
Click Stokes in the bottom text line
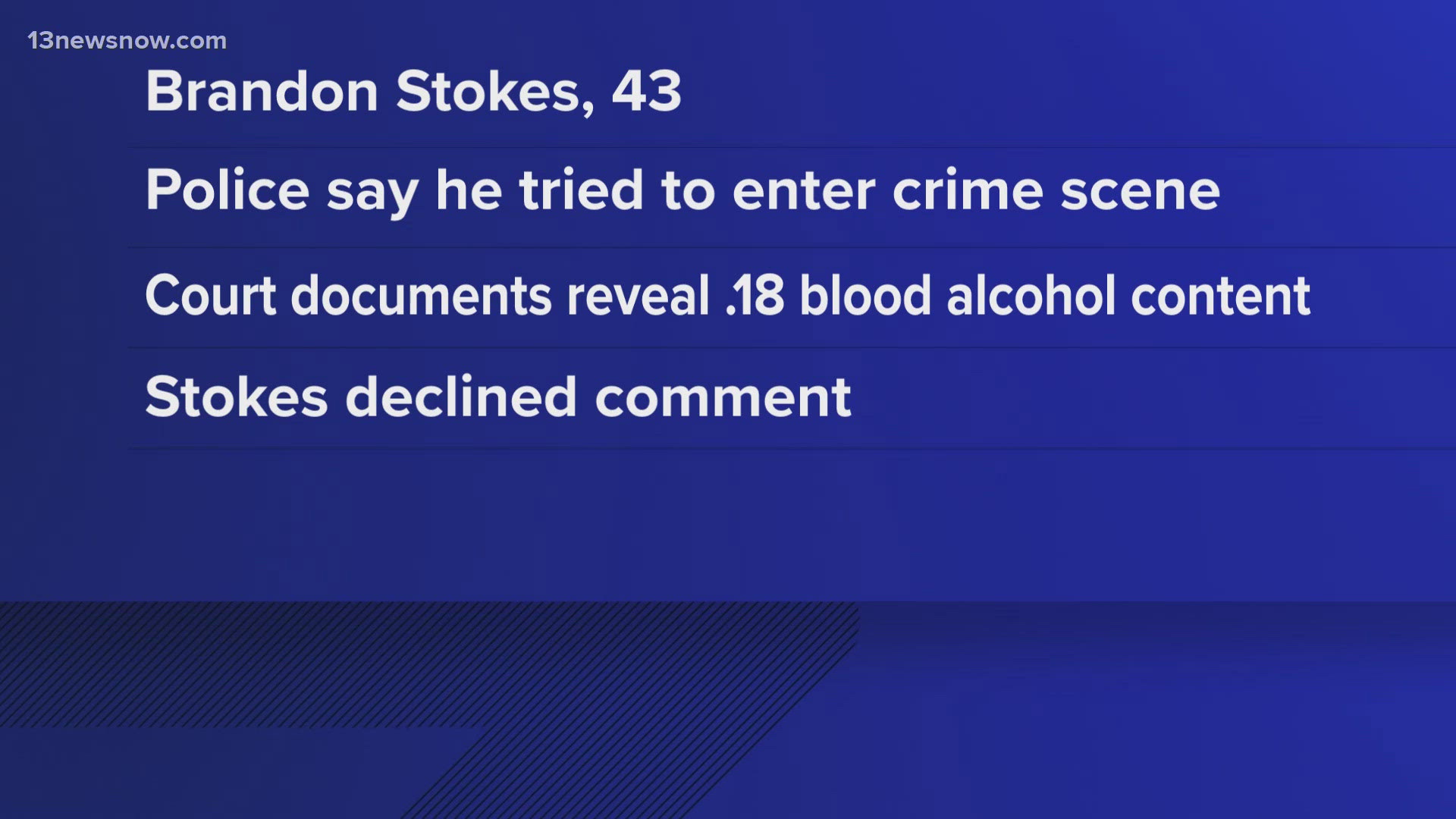pyautogui.click(x=236, y=397)
